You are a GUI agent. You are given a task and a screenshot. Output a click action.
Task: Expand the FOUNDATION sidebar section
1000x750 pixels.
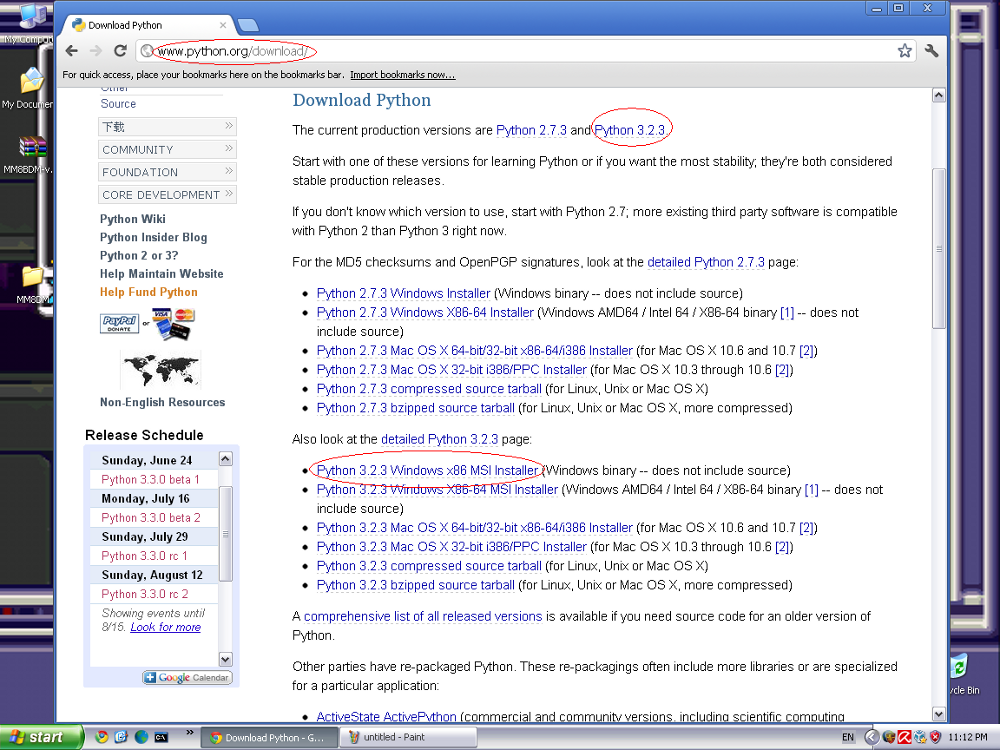pyautogui.click(x=167, y=172)
